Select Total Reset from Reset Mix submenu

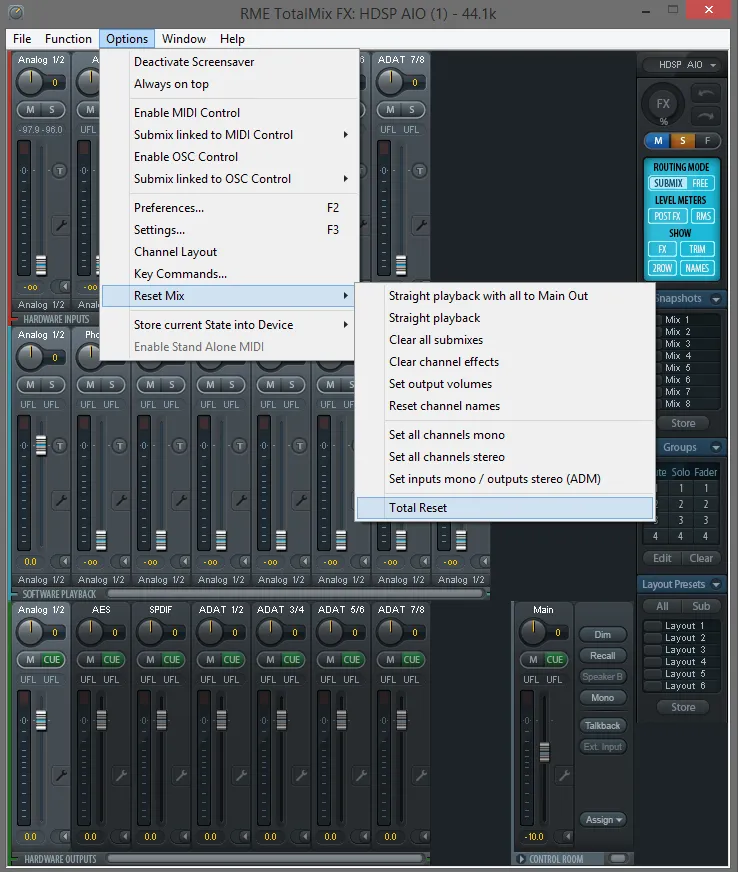pos(505,507)
